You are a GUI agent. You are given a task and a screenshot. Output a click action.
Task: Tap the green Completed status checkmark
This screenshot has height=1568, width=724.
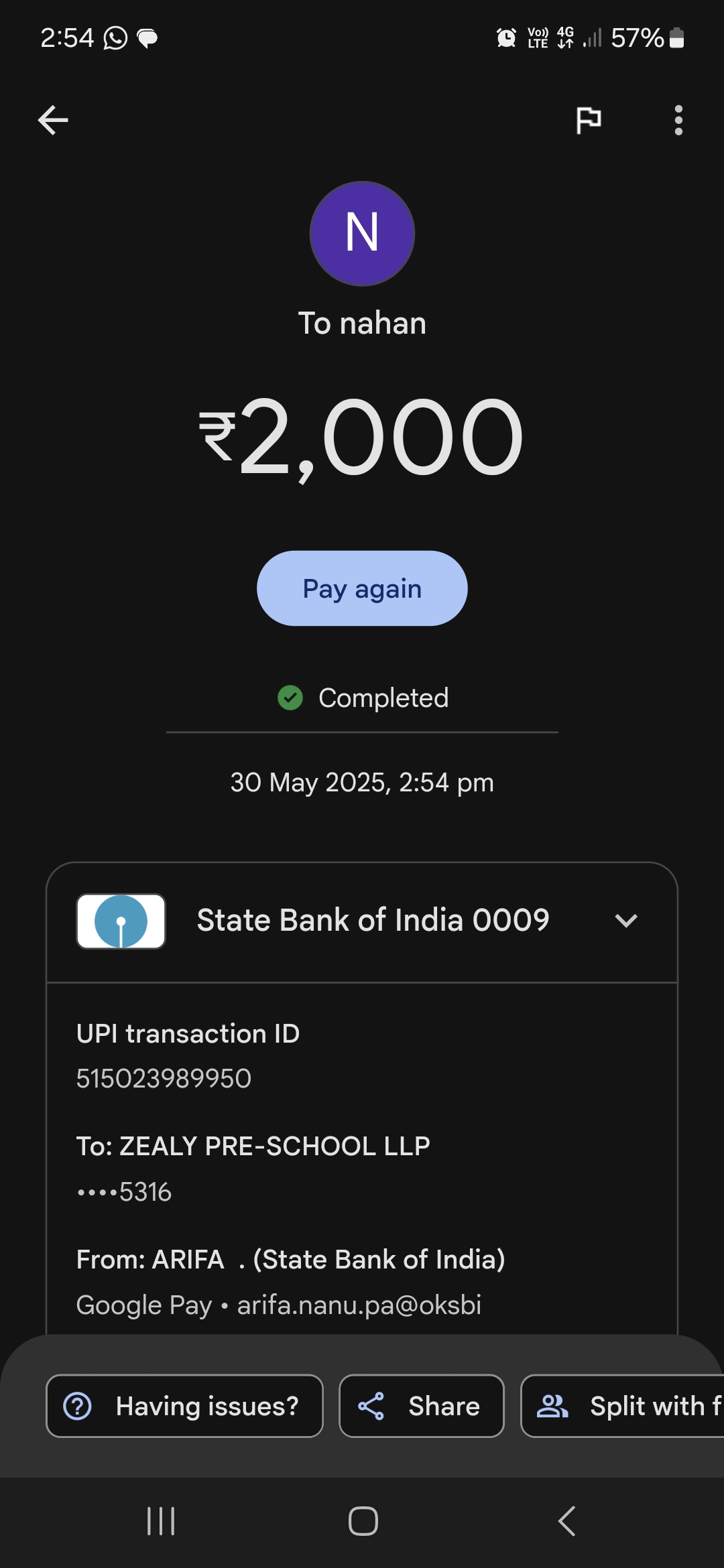290,698
